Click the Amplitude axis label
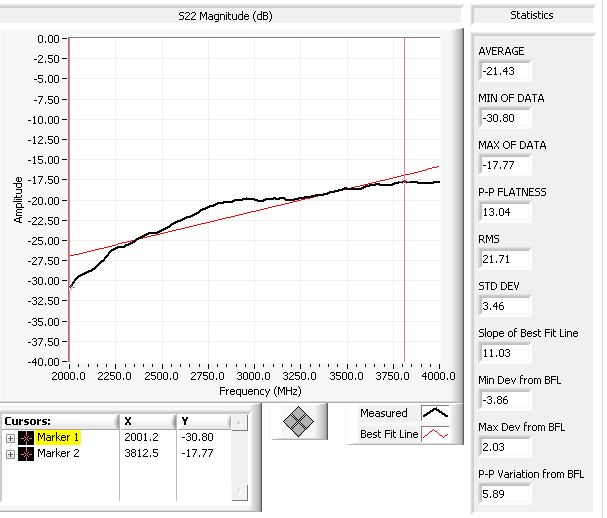Image resolution: width=607 pixels, height=518 pixels. (18, 200)
